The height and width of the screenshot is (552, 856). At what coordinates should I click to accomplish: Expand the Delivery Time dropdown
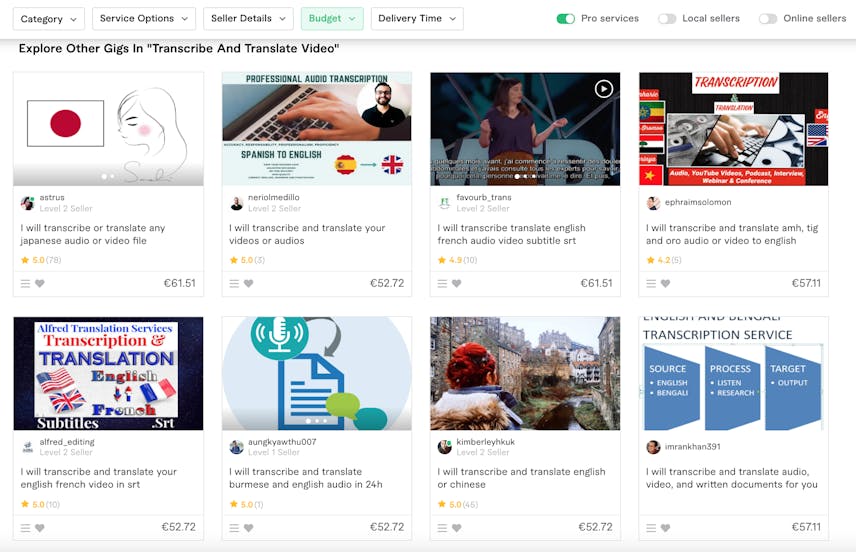tap(417, 19)
